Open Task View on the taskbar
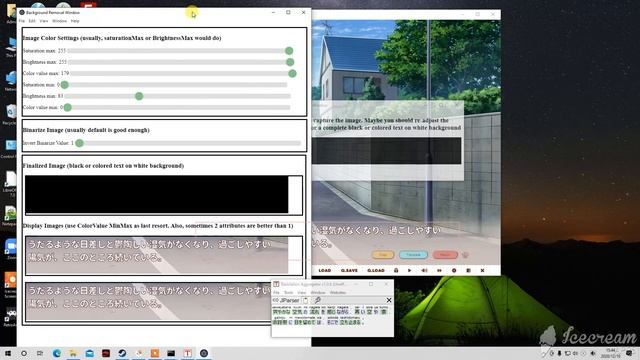 (x=40, y=353)
